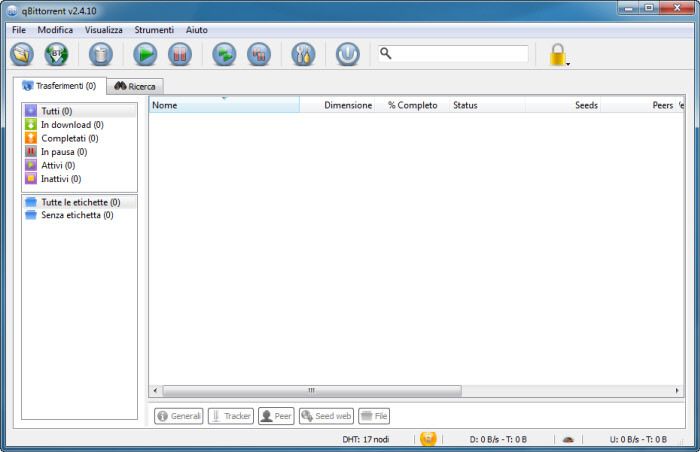Open the options tools icon
This screenshot has width=700, height=452.
tap(303, 54)
